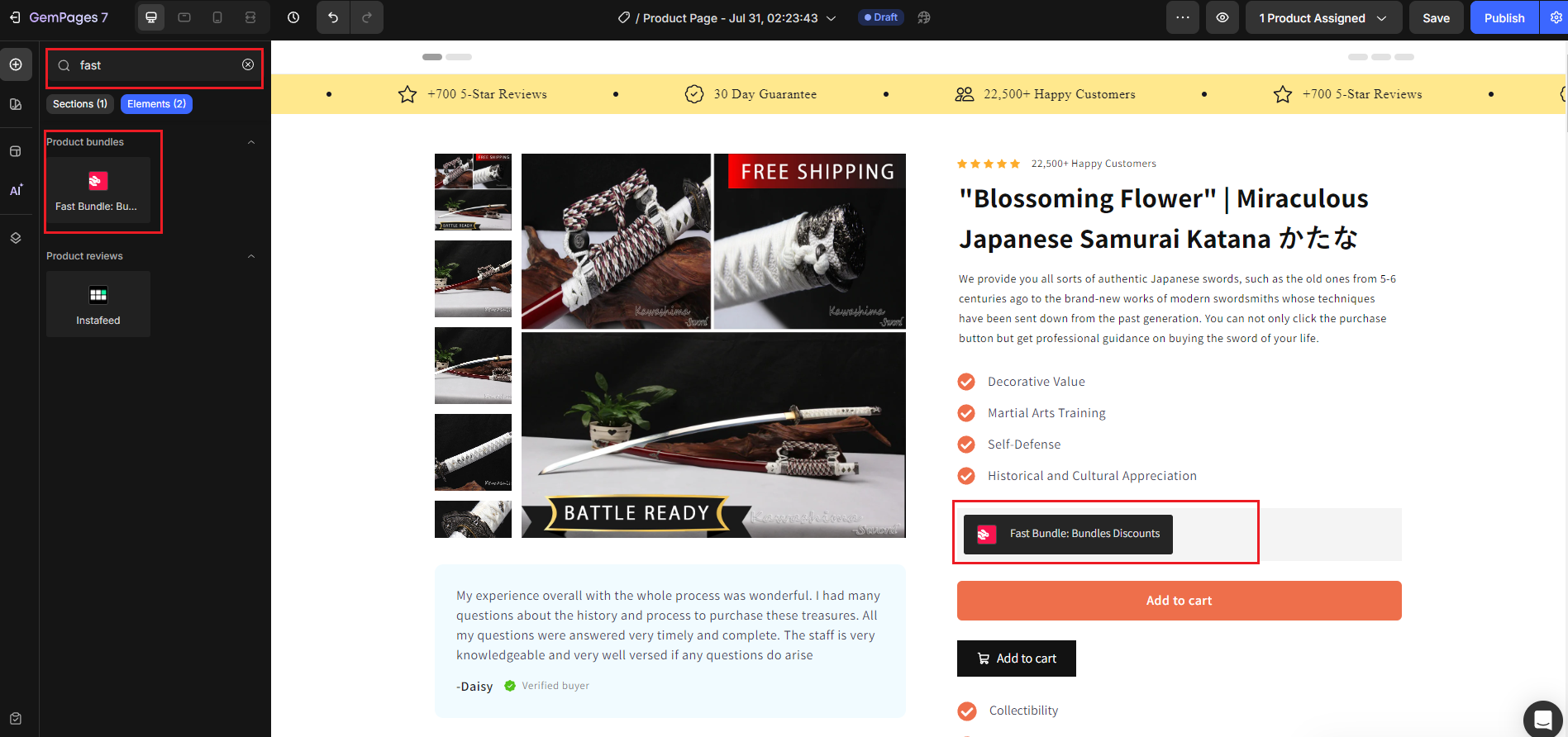Open the layers panel icon
Screen dimensions: 1568x737
point(16,238)
